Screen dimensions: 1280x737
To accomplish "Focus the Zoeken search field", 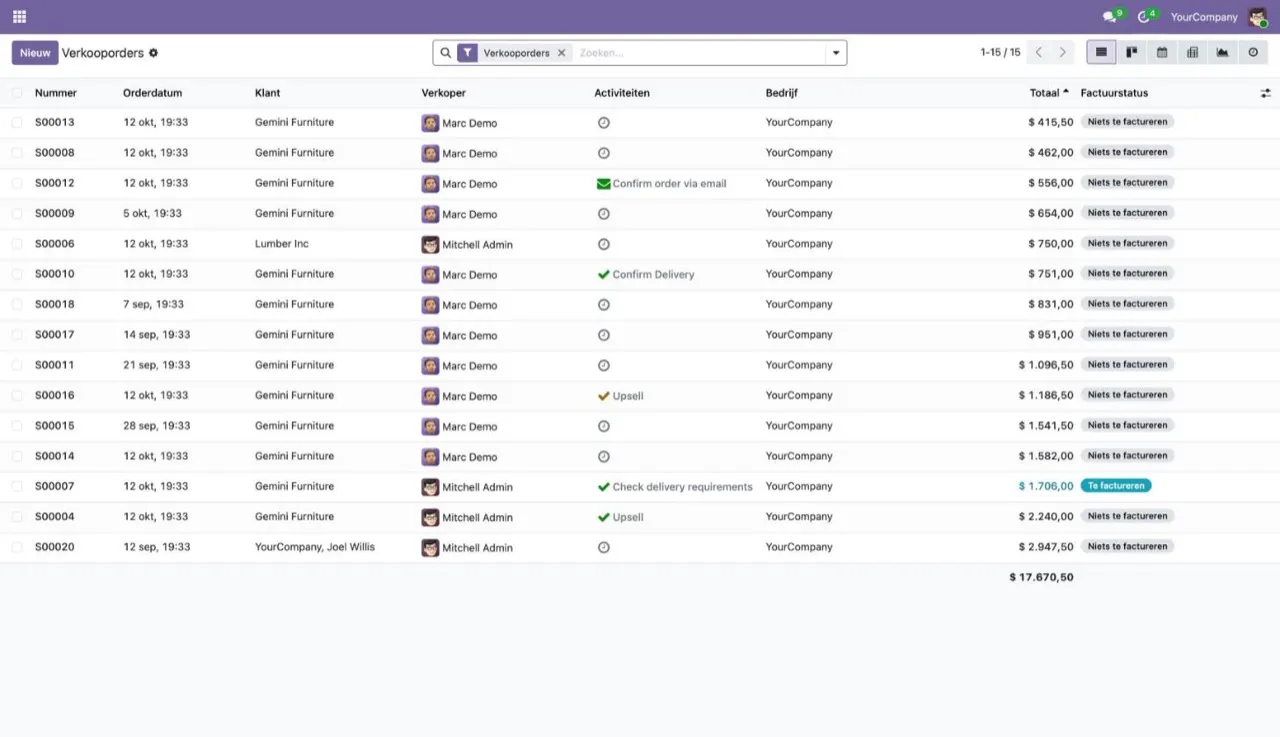I will tap(698, 53).
